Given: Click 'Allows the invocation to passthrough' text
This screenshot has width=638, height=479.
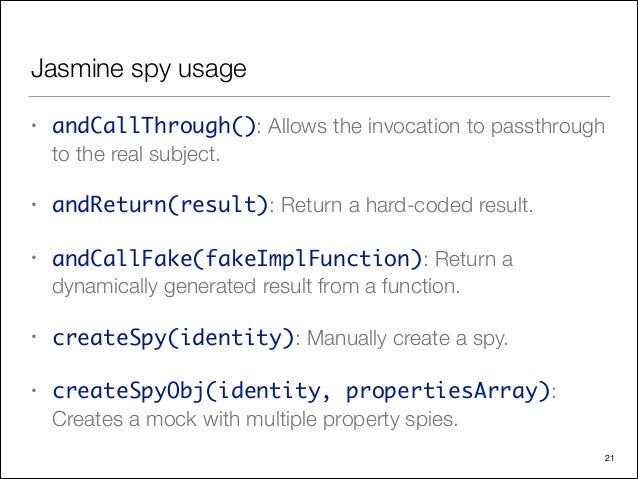Looking at the screenshot, I should 437,127.
